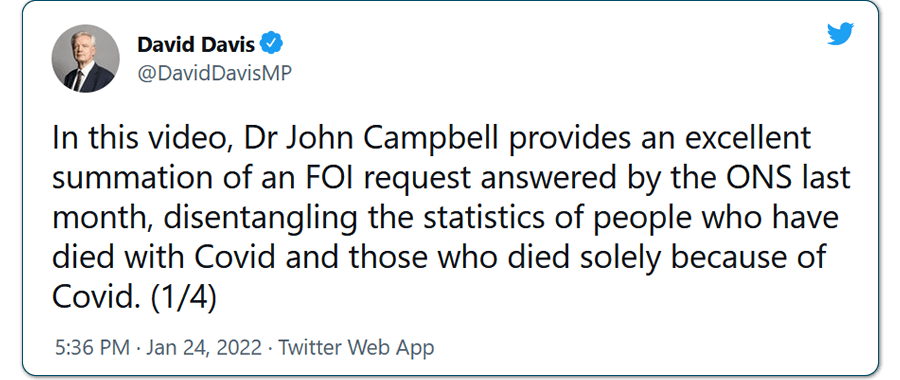Click the @DavidDavisMP handle
This screenshot has width=900, height=380.
point(215,73)
